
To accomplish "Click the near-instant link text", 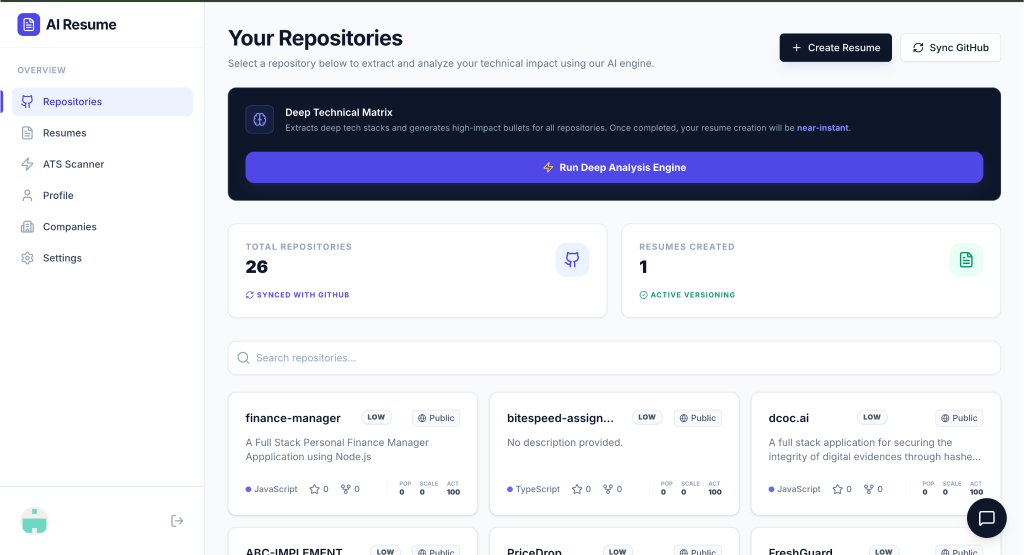I will [x=822, y=128].
